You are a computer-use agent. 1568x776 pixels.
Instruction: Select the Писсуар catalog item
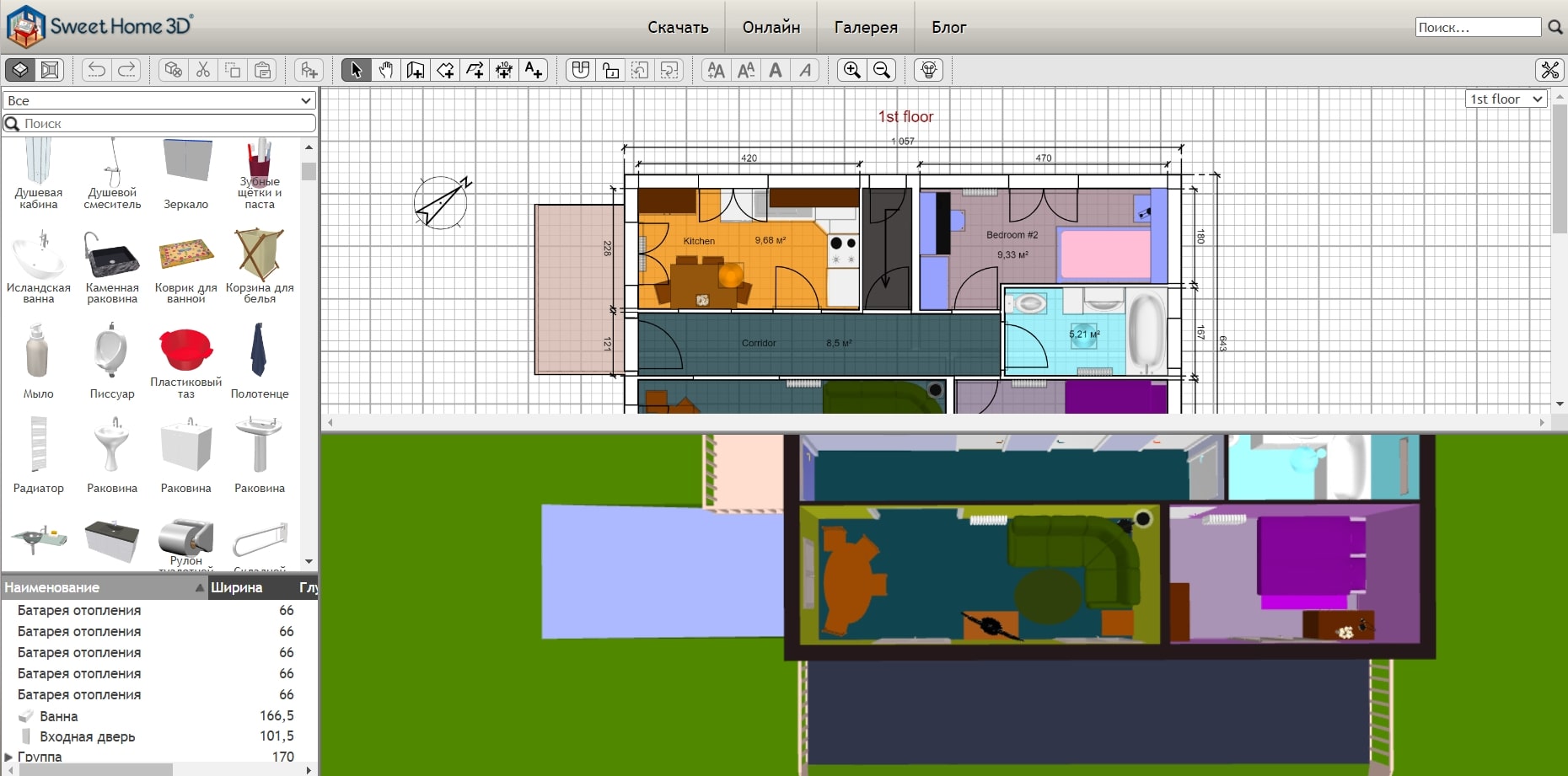click(x=112, y=361)
